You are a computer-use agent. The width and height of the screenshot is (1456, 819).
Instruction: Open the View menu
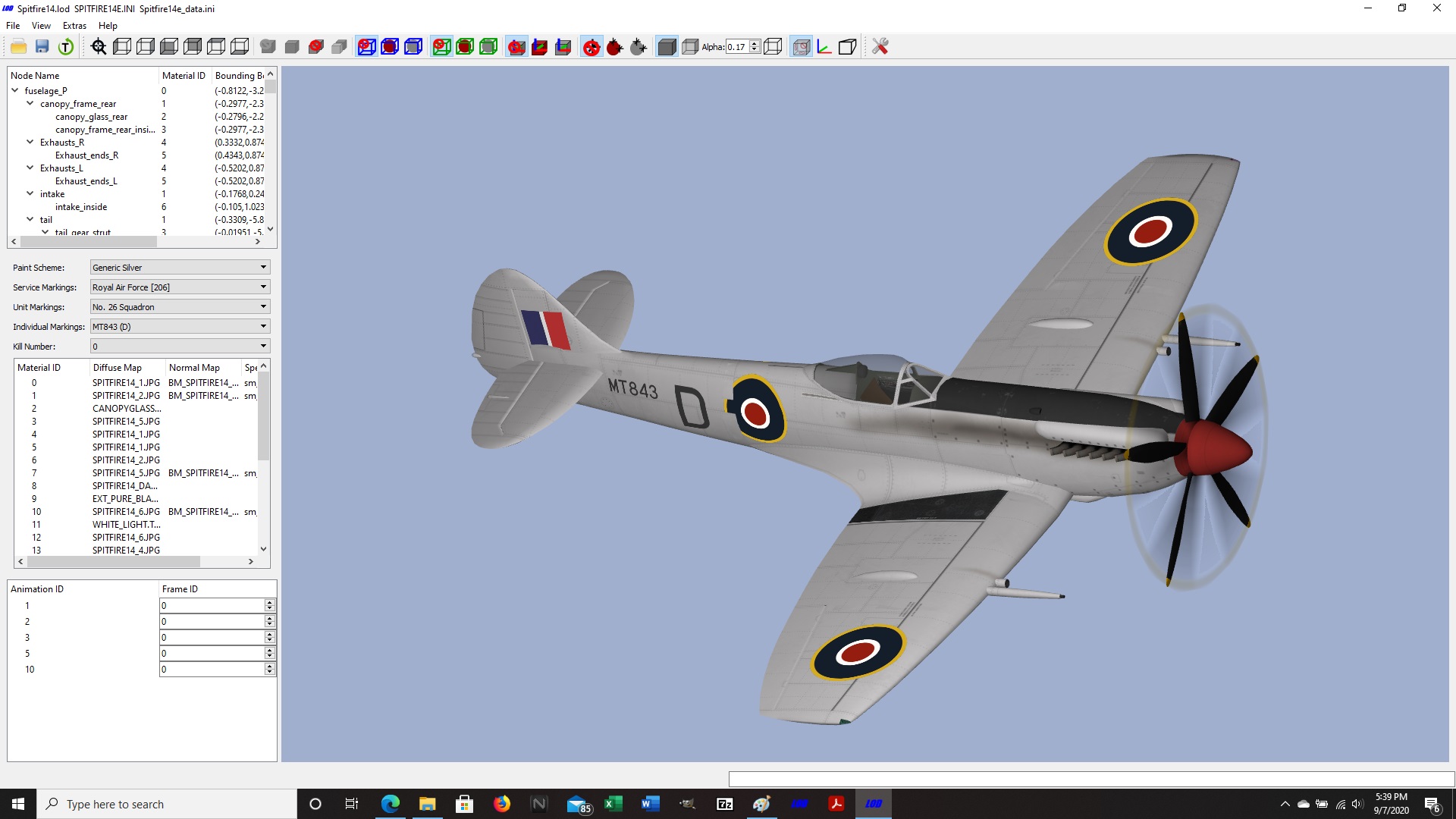(41, 26)
